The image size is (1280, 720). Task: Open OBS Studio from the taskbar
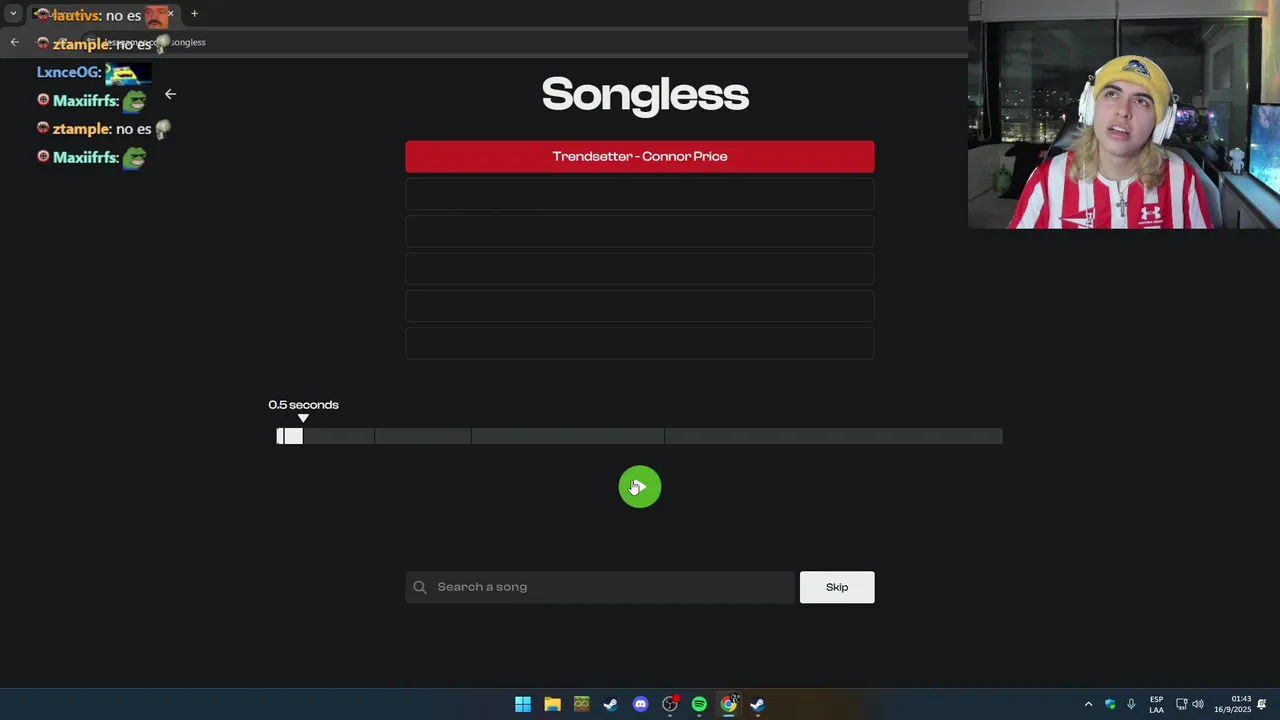pos(670,704)
